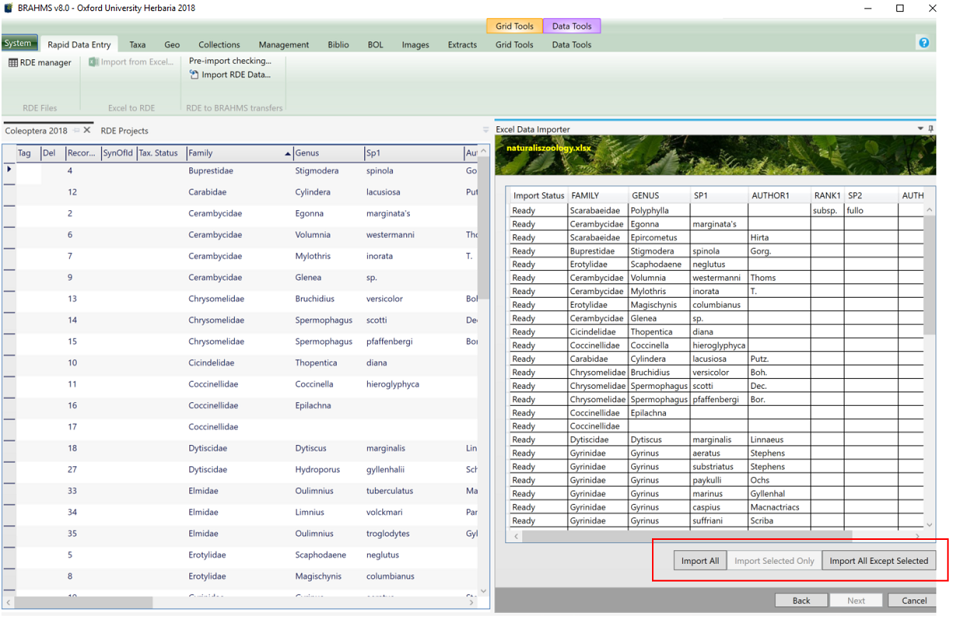Select row marker for record 4 Buprestidae

[x=9, y=170]
